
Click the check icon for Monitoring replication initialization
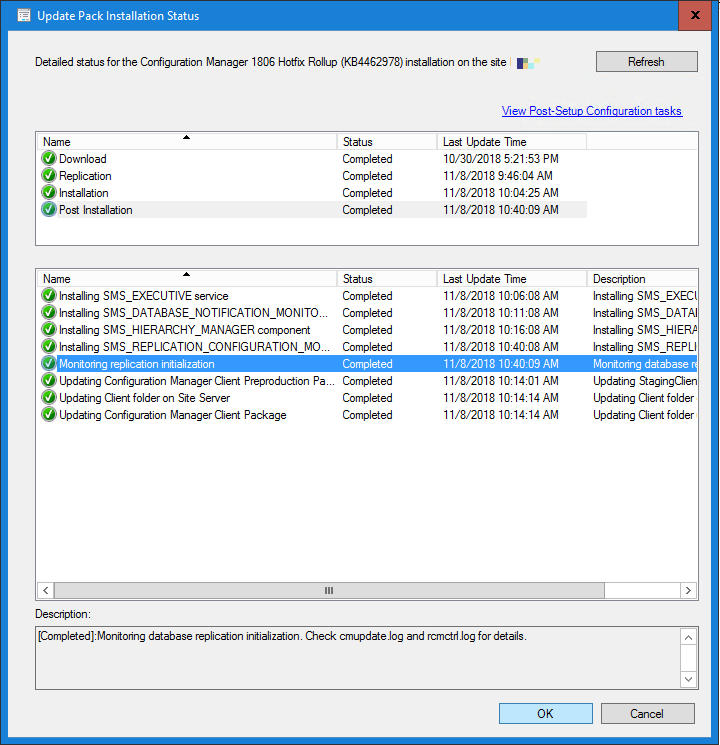pyautogui.click(x=48, y=363)
